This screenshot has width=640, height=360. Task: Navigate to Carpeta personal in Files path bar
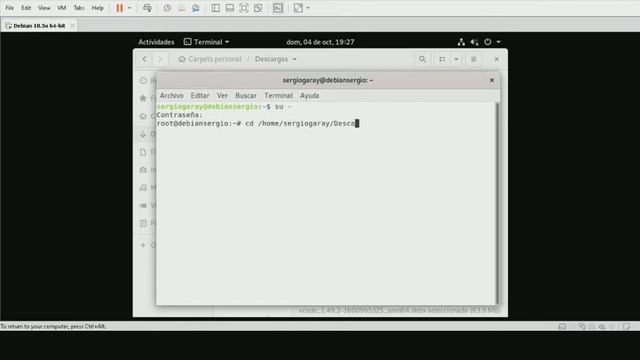point(210,59)
